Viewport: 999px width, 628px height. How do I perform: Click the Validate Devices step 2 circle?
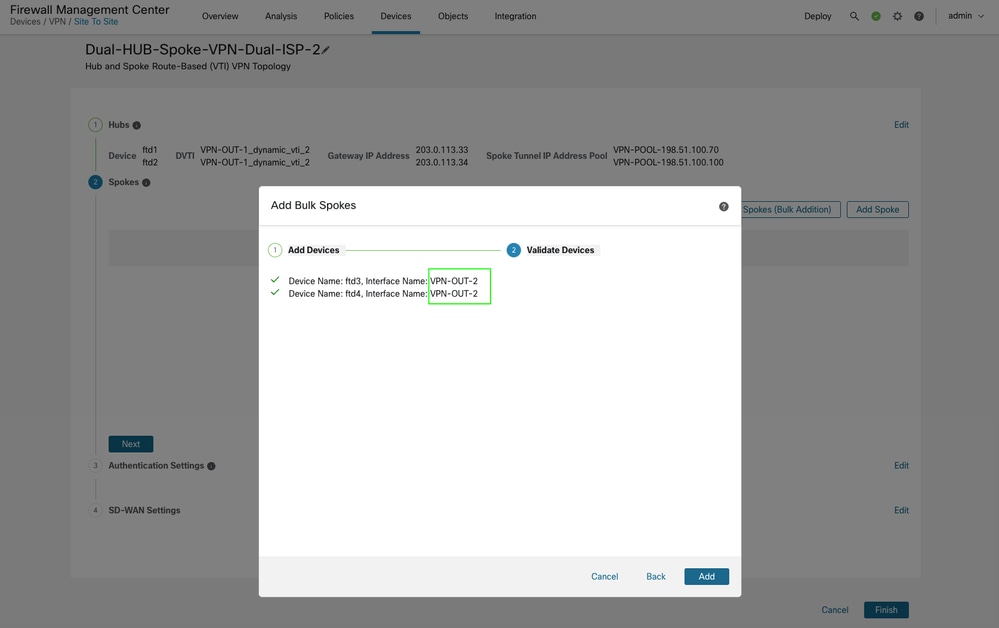tap(514, 250)
